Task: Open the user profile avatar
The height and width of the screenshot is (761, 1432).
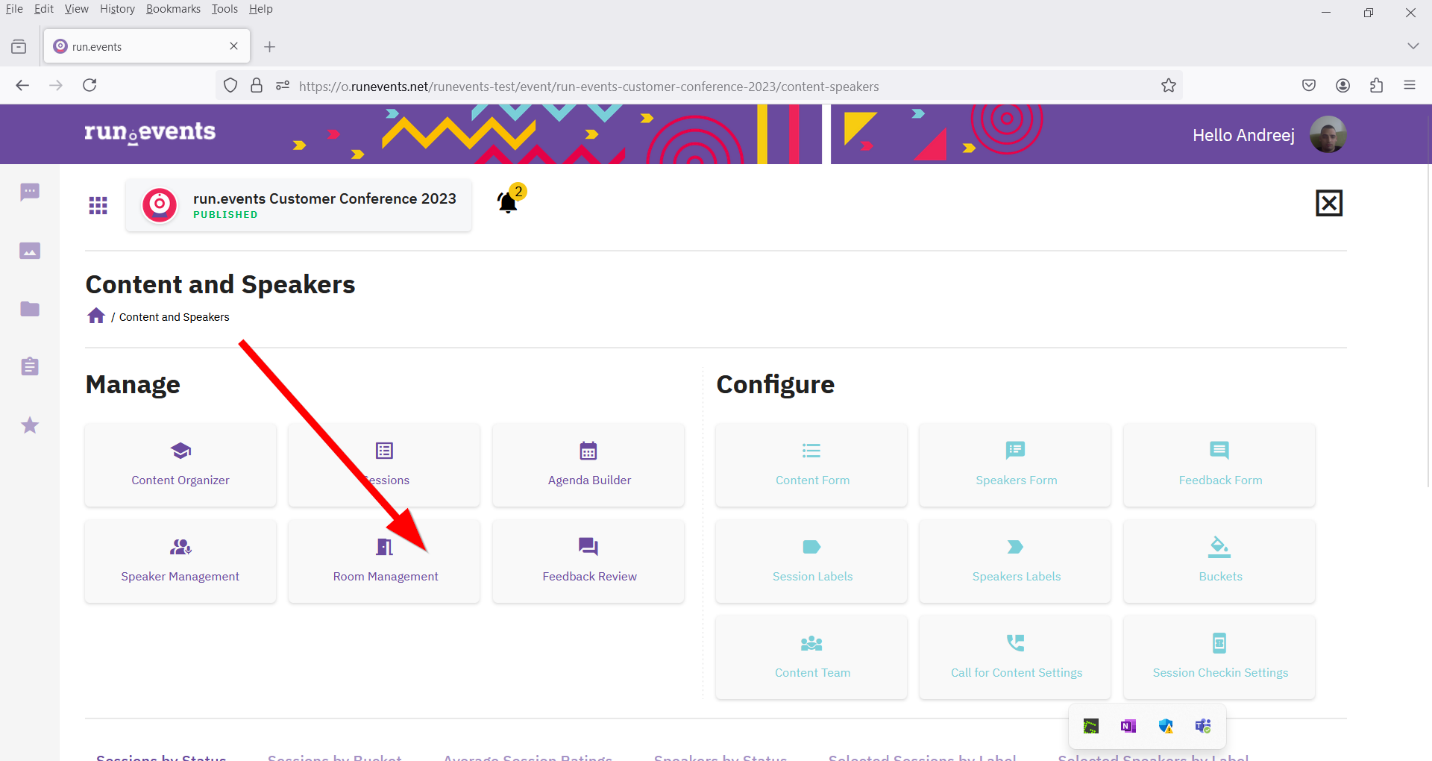Action: click(1329, 135)
